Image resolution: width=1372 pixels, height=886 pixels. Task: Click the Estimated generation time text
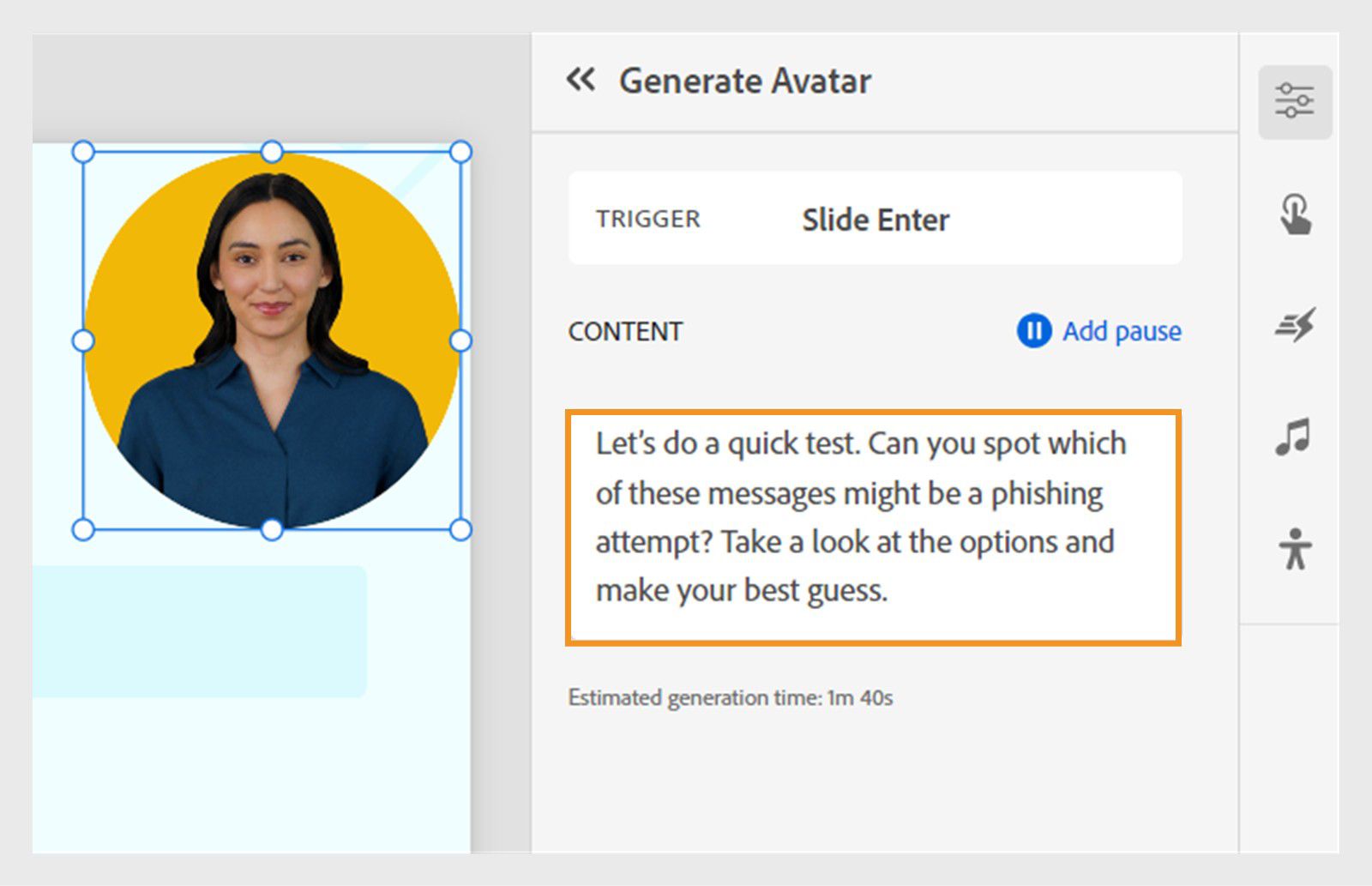pyautogui.click(x=731, y=697)
